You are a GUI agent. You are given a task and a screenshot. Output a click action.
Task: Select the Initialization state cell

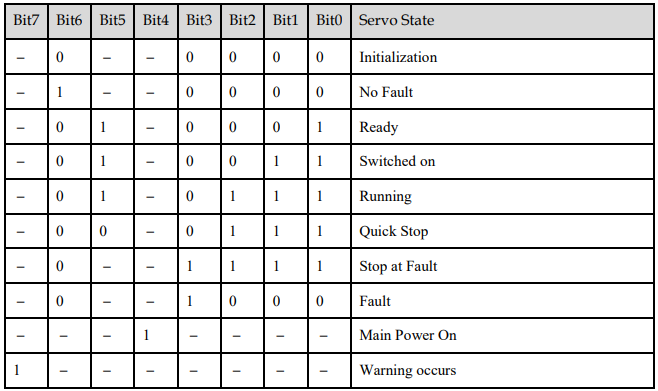pos(502,57)
